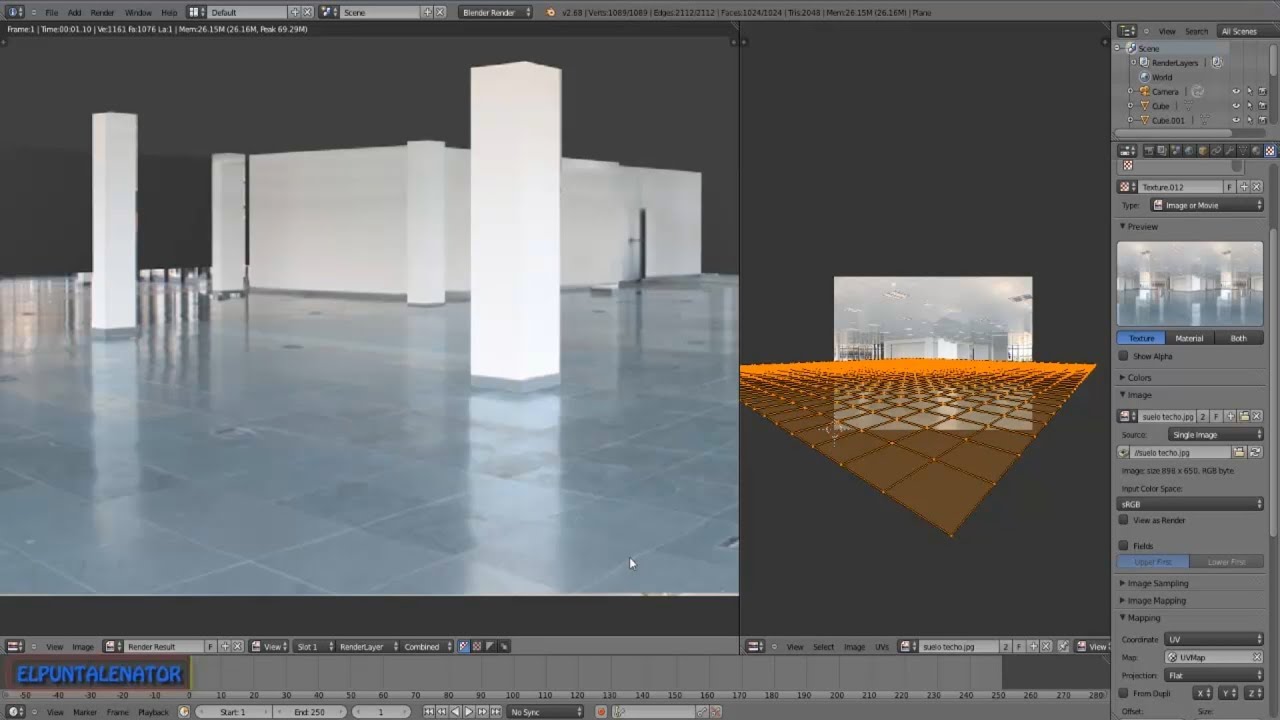Select the Texture preview mode button

pyautogui.click(x=1141, y=338)
